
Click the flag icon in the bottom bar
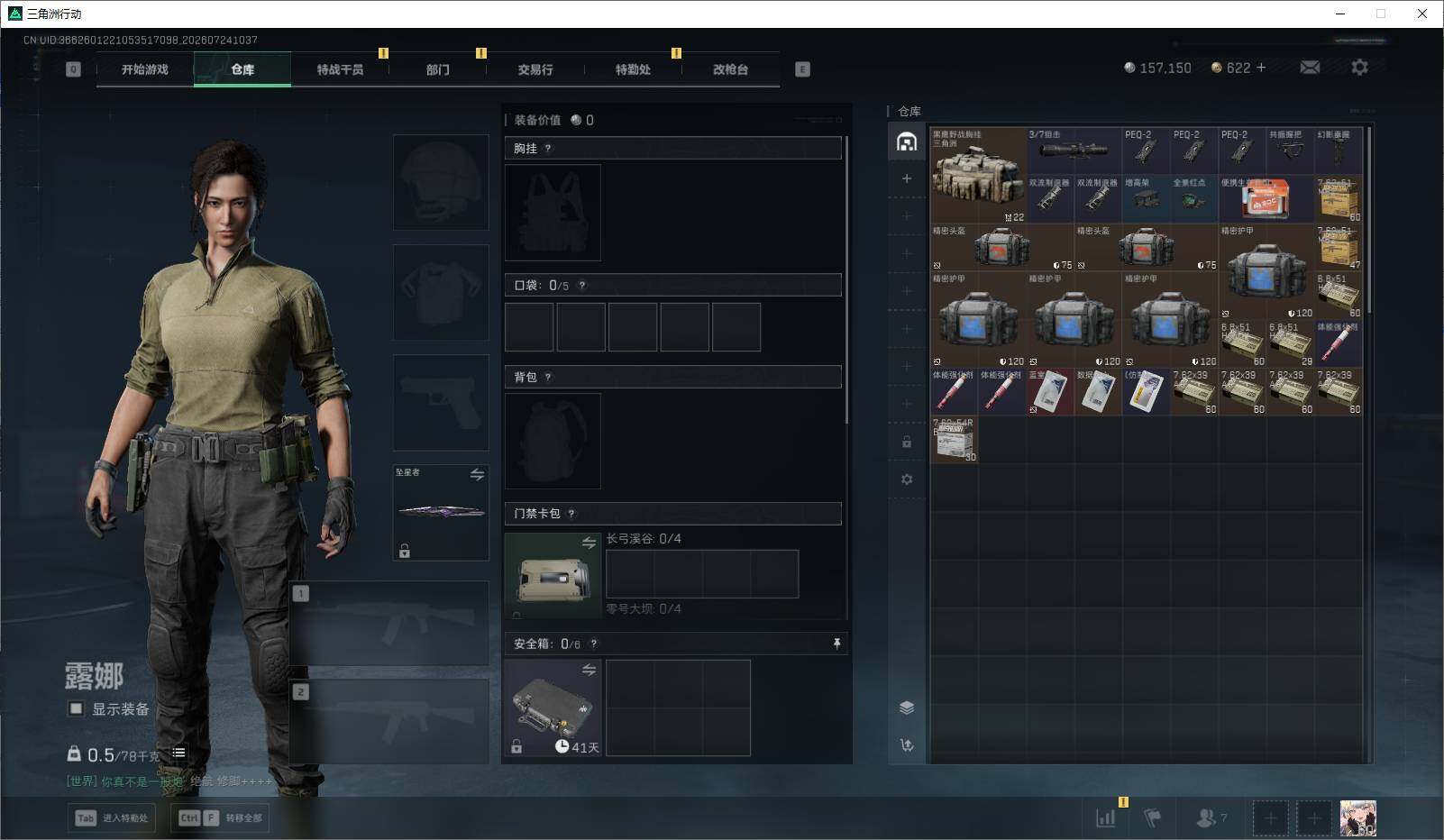click(1152, 817)
